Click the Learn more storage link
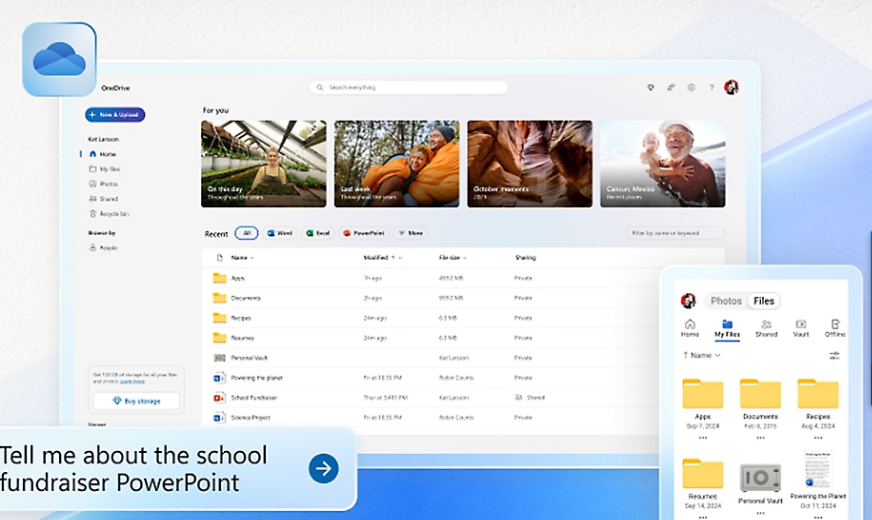Image resolution: width=872 pixels, height=520 pixels. coord(132,382)
